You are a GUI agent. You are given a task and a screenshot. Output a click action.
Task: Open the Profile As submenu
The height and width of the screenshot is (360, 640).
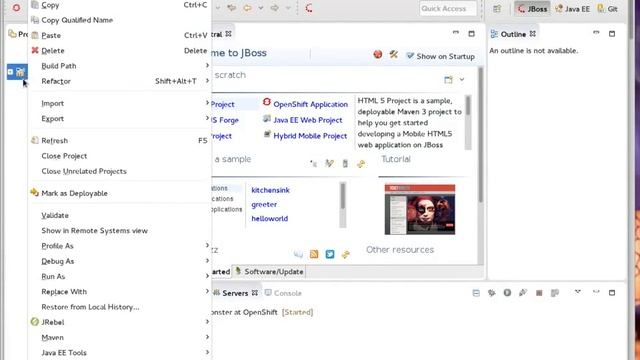point(119,246)
